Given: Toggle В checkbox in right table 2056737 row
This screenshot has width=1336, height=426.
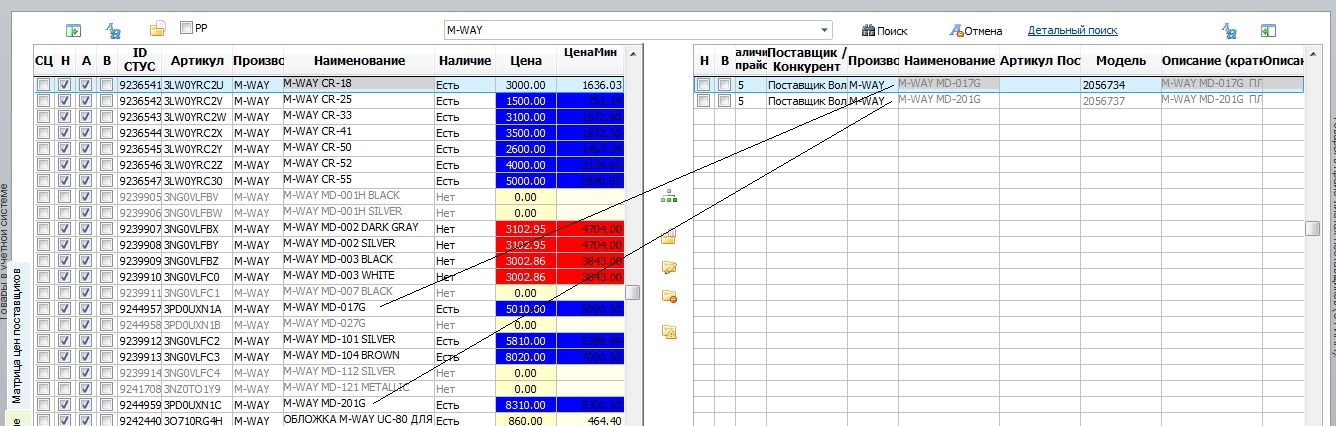Looking at the screenshot, I should tap(724, 102).
